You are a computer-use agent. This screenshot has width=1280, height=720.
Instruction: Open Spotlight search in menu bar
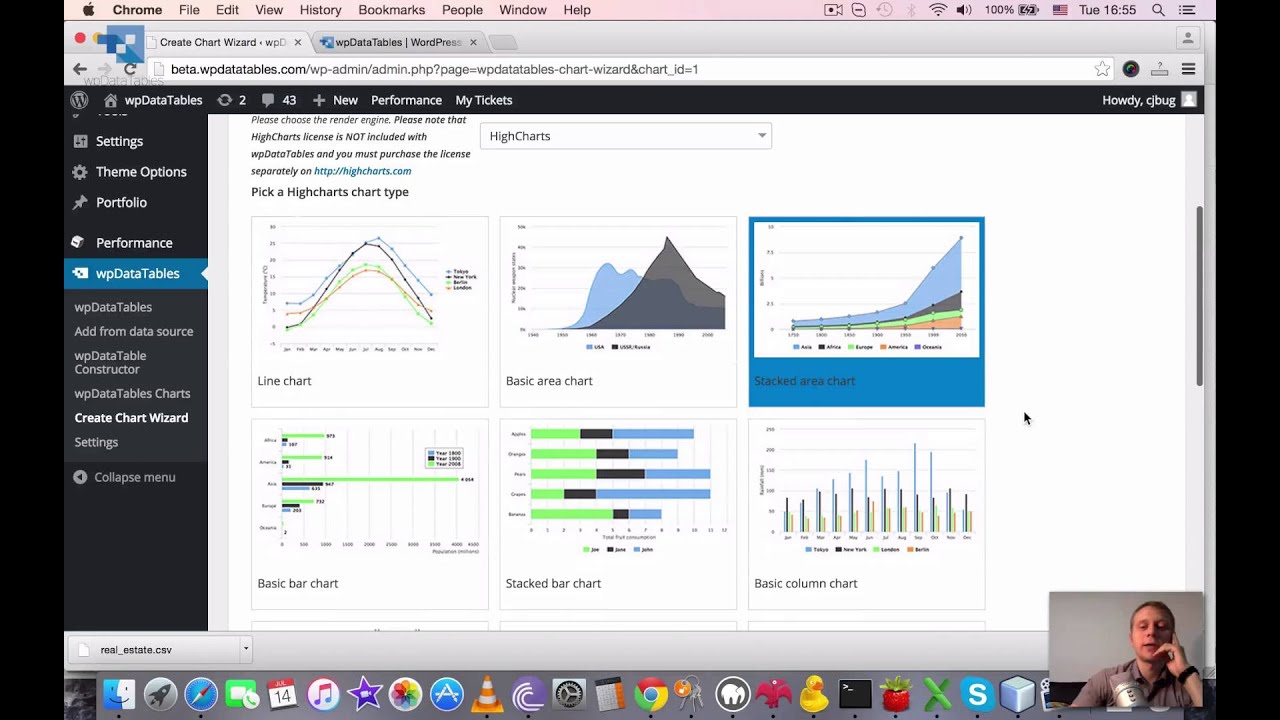1158,10
